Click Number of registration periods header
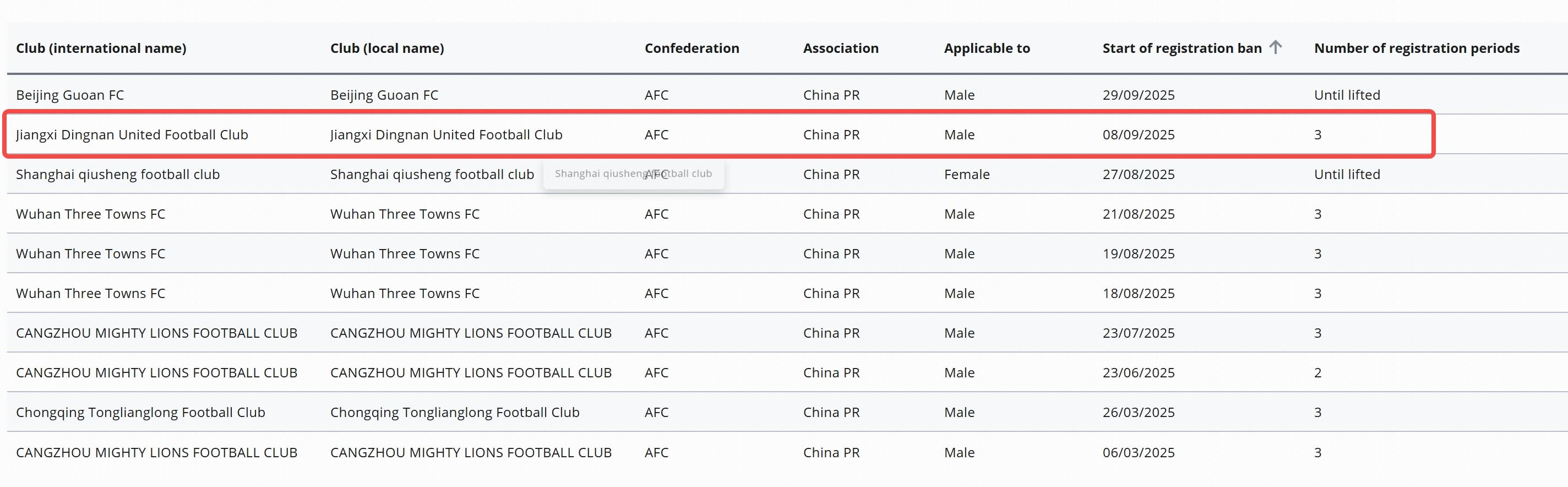Screen dimensions: 1568x487 [x=1417, y=48]
